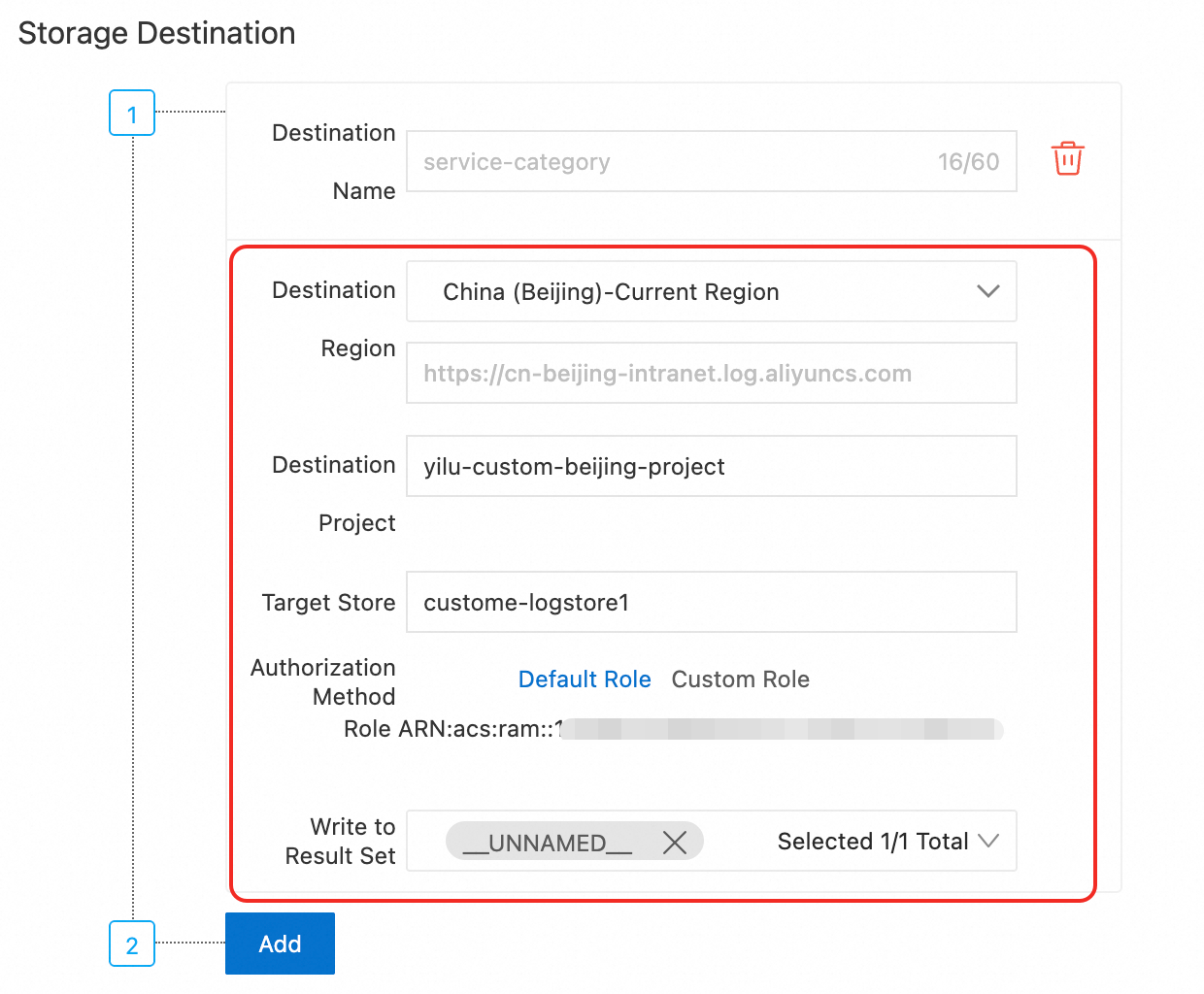
Task: Expand the Write to Result Set selector
Action: pyautogui.click(x=988, y=841)
